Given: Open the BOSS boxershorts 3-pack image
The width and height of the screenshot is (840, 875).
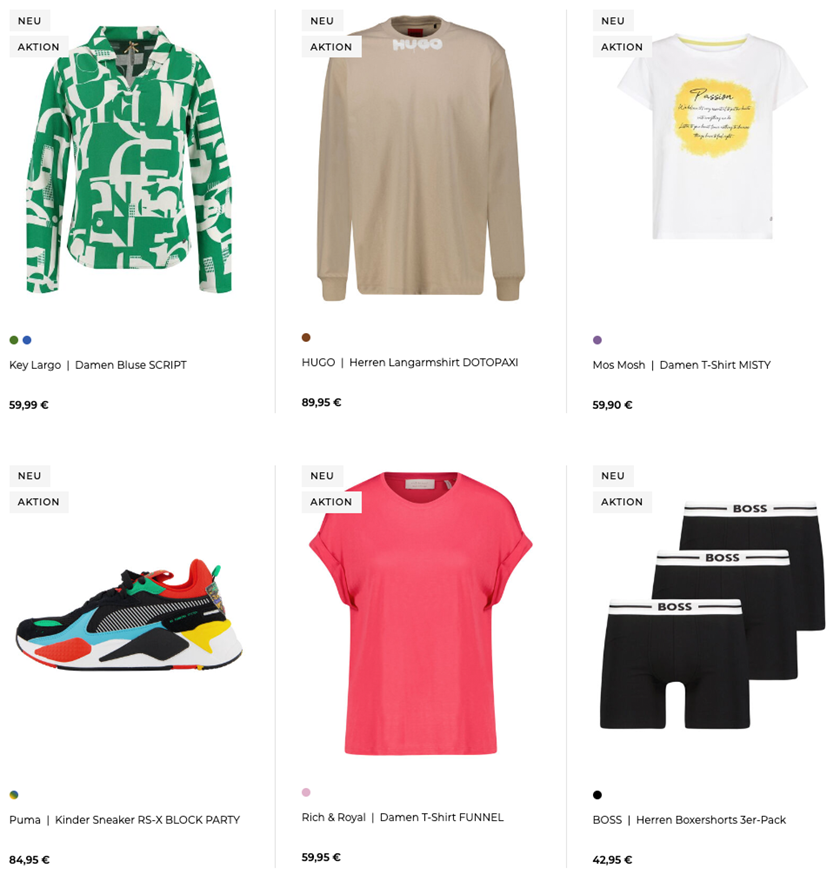Looking at the screenshot, I should tap(712, 615).
